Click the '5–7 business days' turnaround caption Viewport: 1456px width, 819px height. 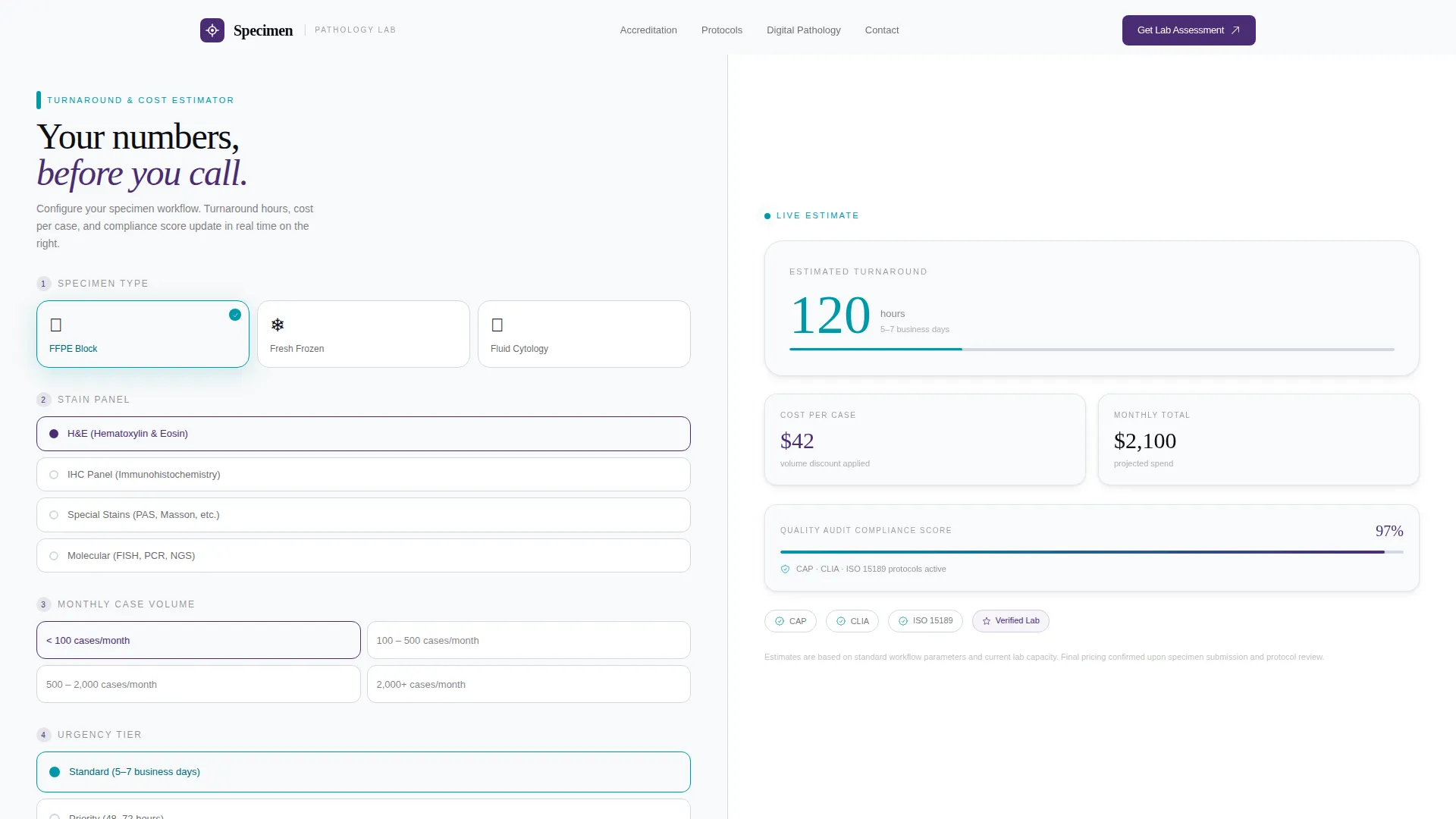[x=915, y=329]
